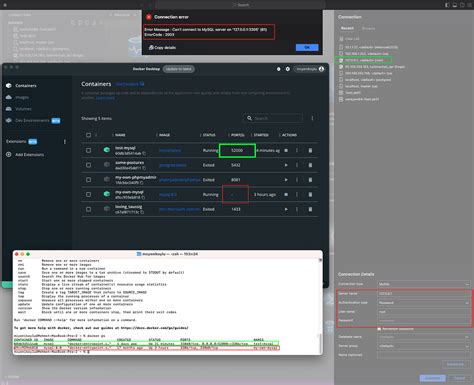Open more actions for my-own-mysql container
Viewport: 474px width, 385px height.
[x=297, y=194]
